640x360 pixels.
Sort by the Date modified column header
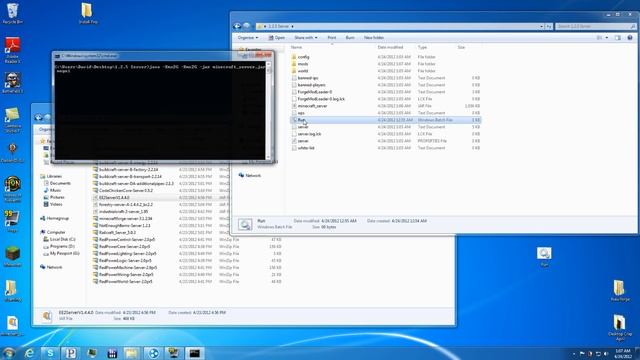coord(390,47)
